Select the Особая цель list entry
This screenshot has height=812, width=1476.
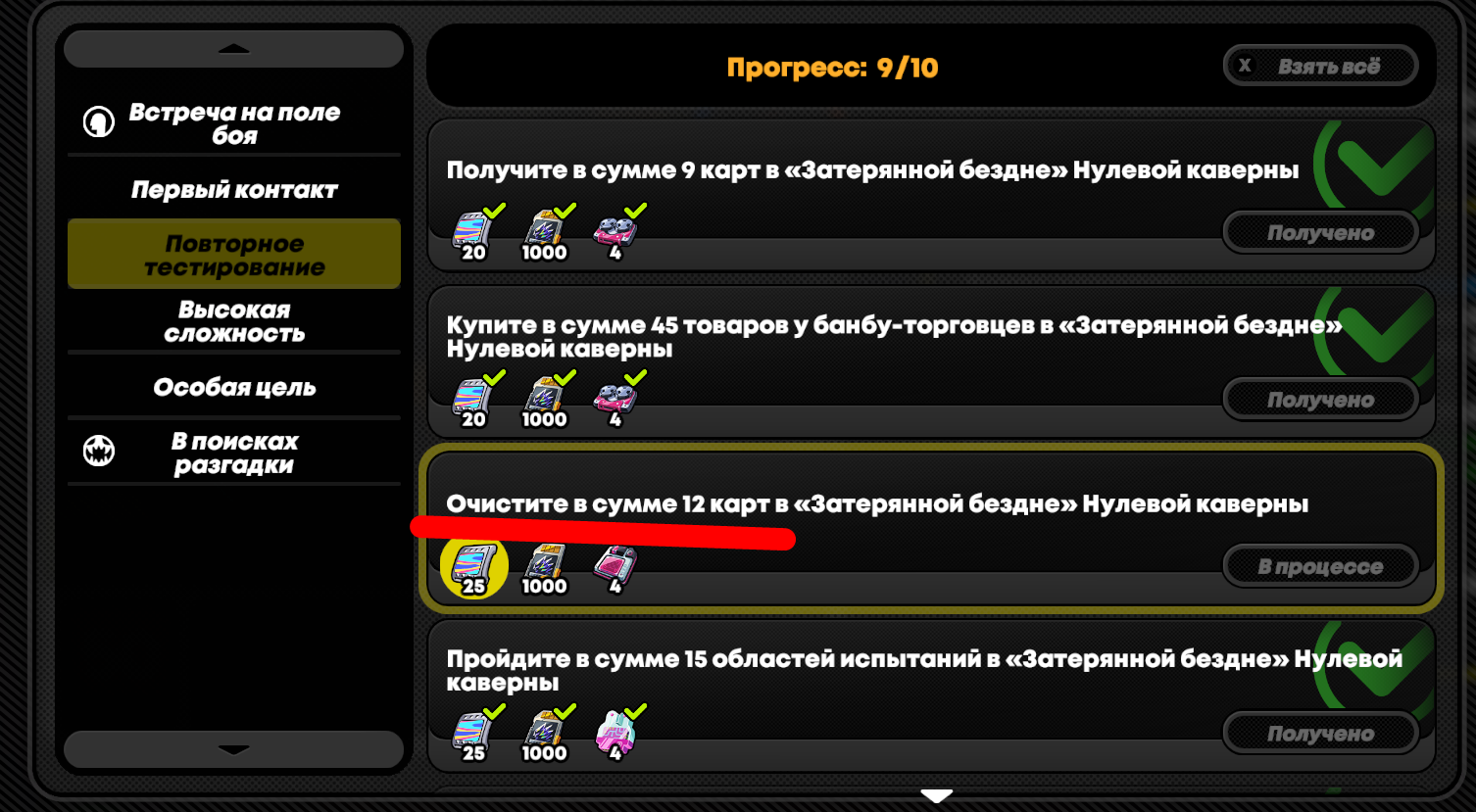234,388
